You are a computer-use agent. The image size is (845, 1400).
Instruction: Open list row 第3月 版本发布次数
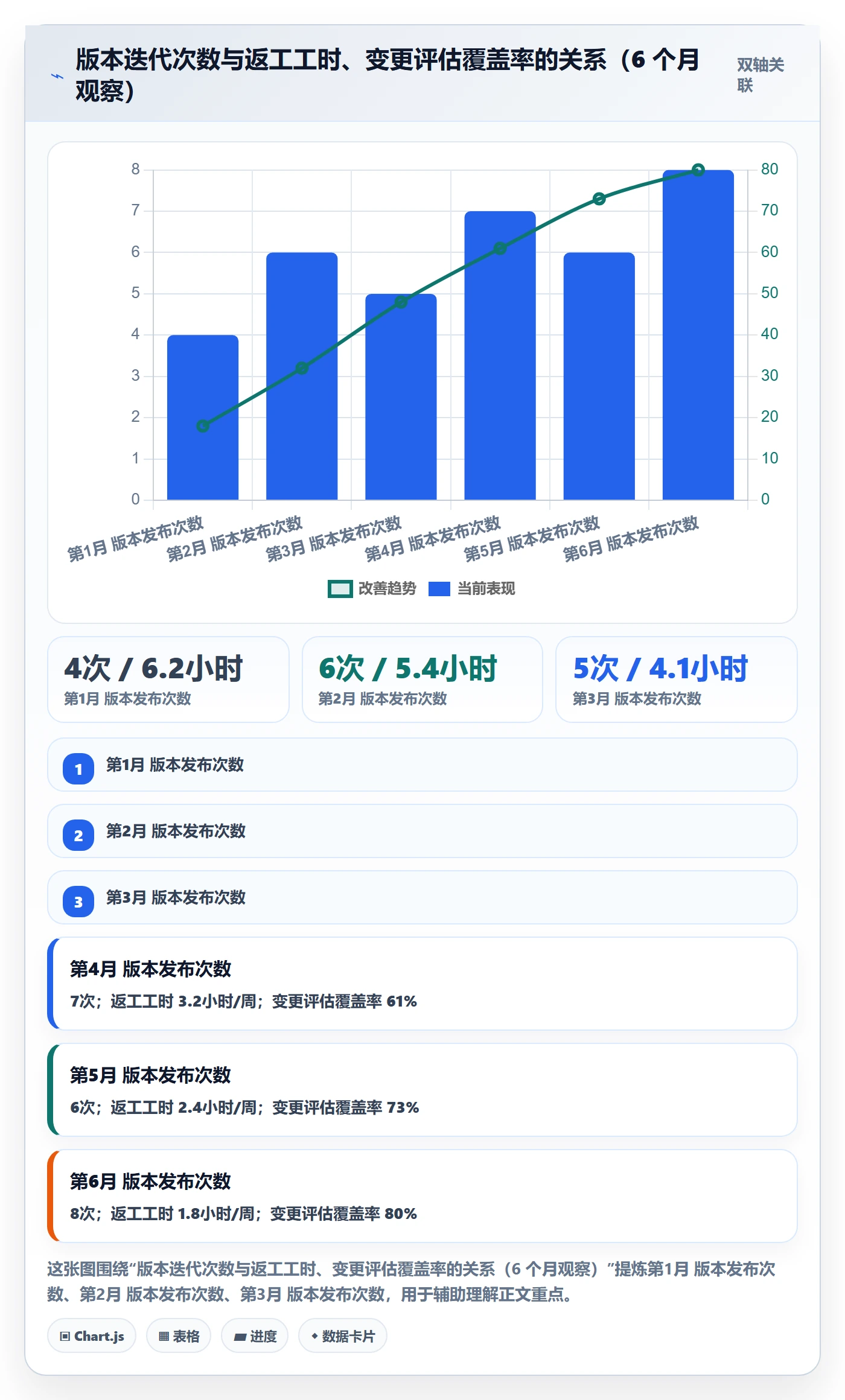[x=422, y=897]
